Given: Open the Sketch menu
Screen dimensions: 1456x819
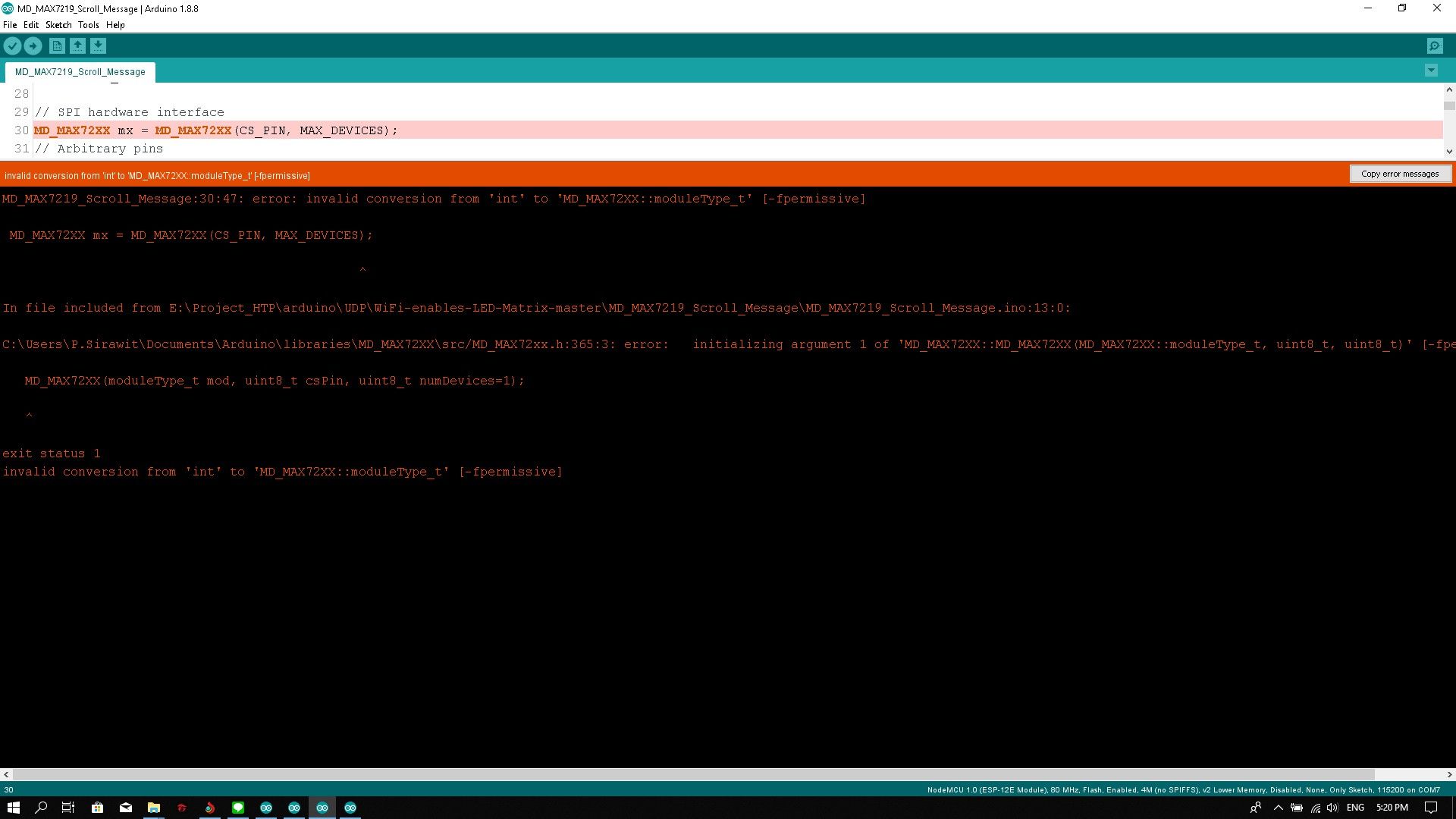Looking at the screenshot, I should click(x=58, y=25).
